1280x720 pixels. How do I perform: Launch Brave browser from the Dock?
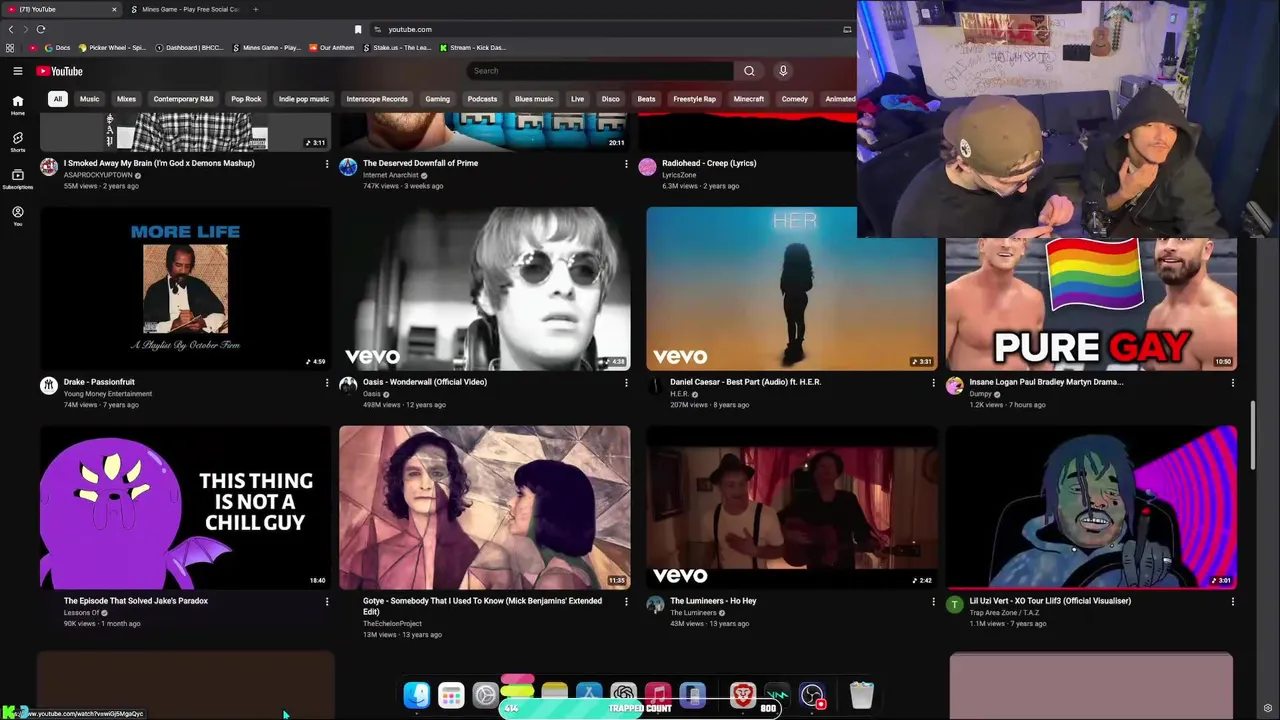click(743, 695)
